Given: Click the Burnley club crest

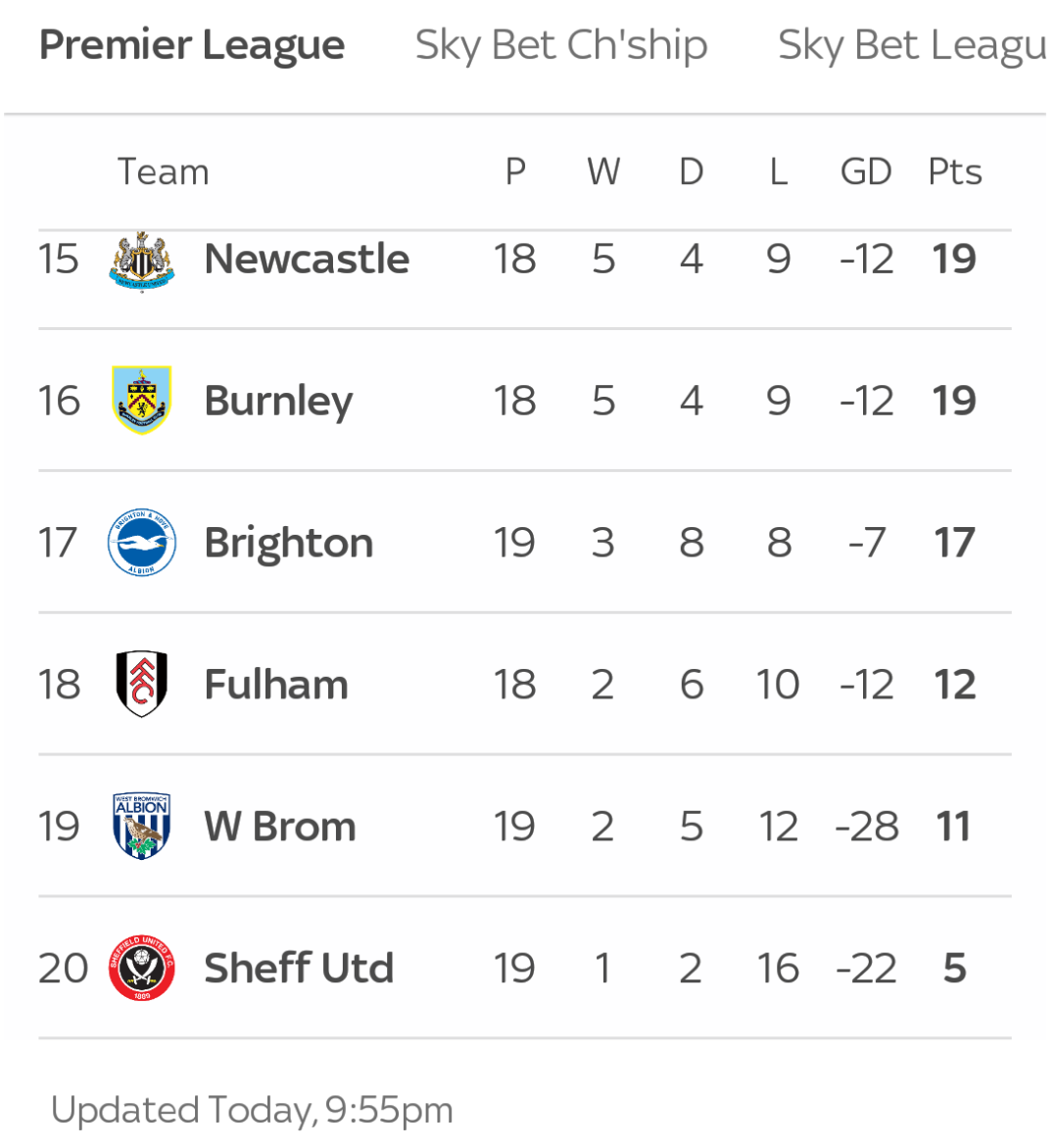Looking at the screenshot, I should [x=141, y=400].
